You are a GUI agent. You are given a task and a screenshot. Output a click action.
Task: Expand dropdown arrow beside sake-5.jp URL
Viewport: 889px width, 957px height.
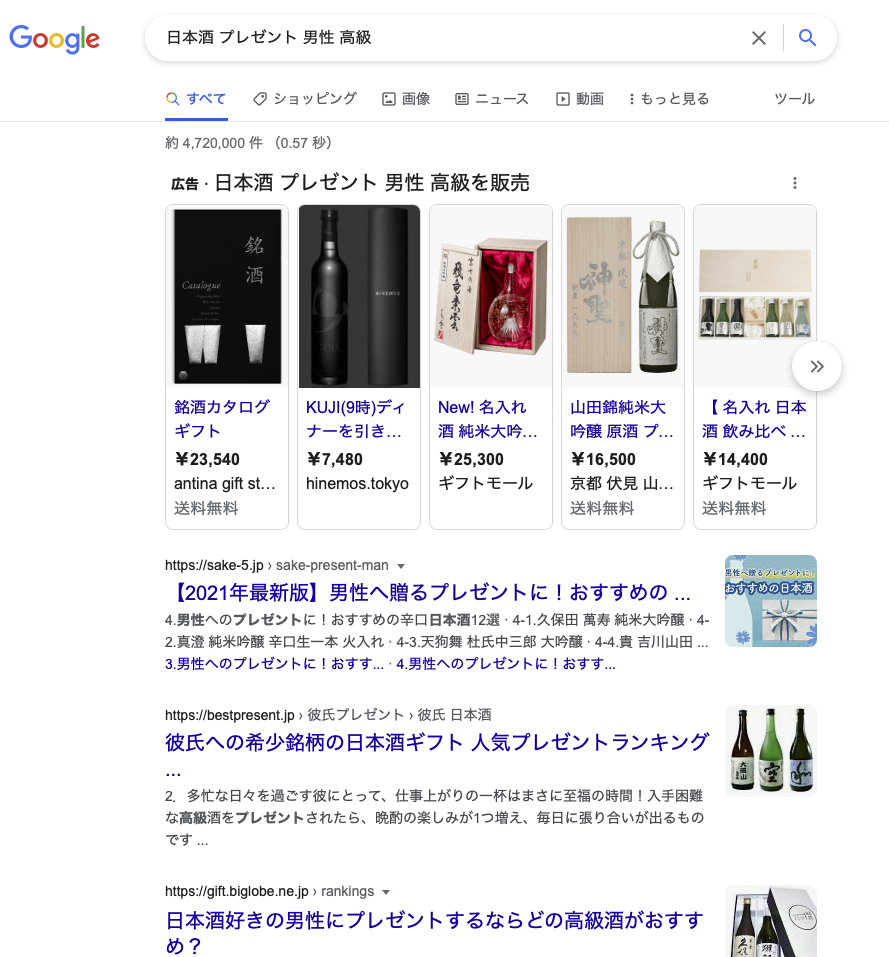click(x=401, y=566)
